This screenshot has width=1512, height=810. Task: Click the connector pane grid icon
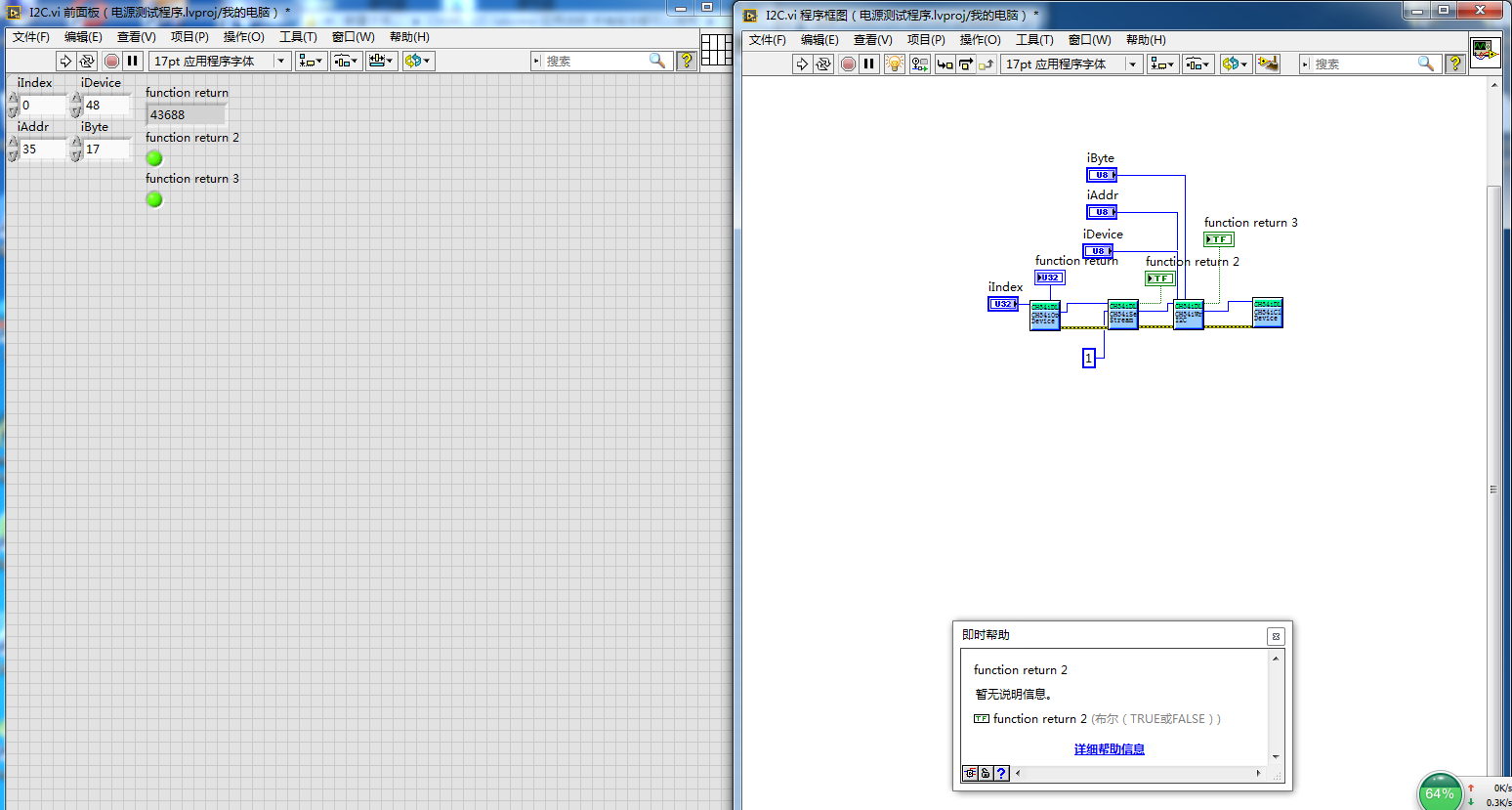716,49
